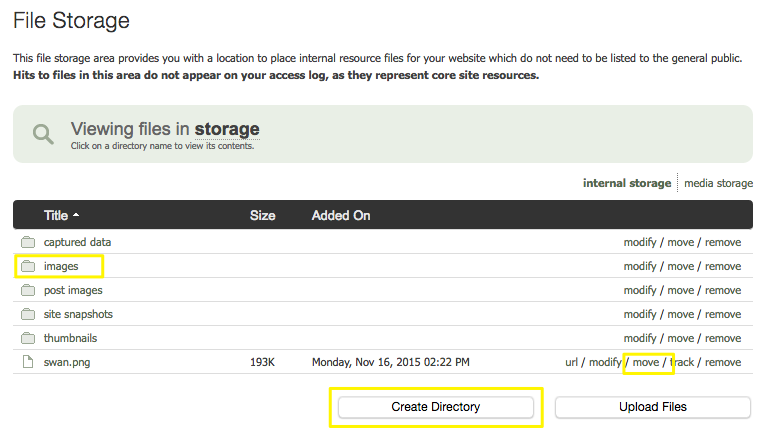Click the magnifying glass search icon

(43, 134)
